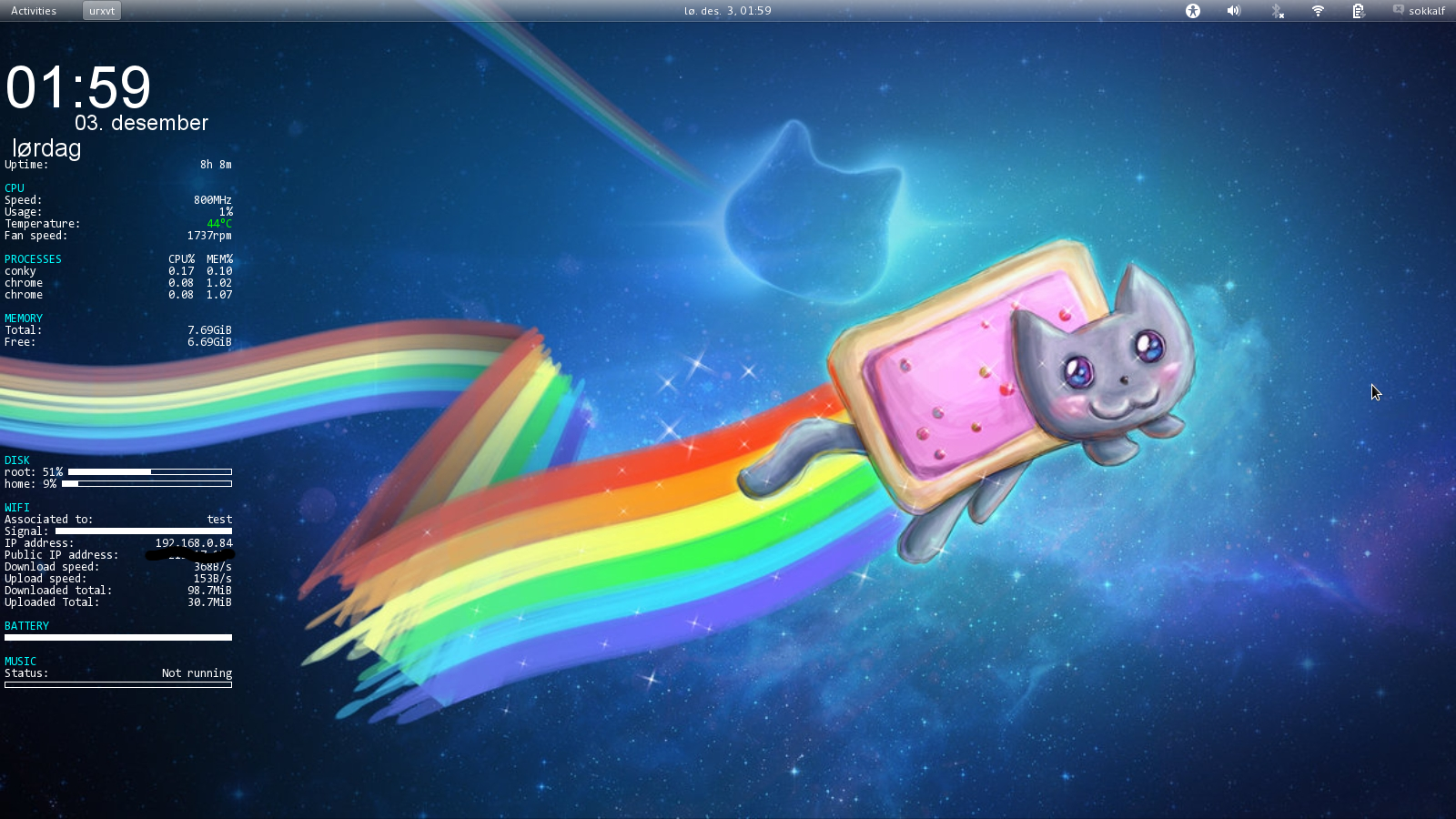Click the 'Not running' music status
The width and height of the screenshot is (1456, 819).
click(x=197, y=673)
